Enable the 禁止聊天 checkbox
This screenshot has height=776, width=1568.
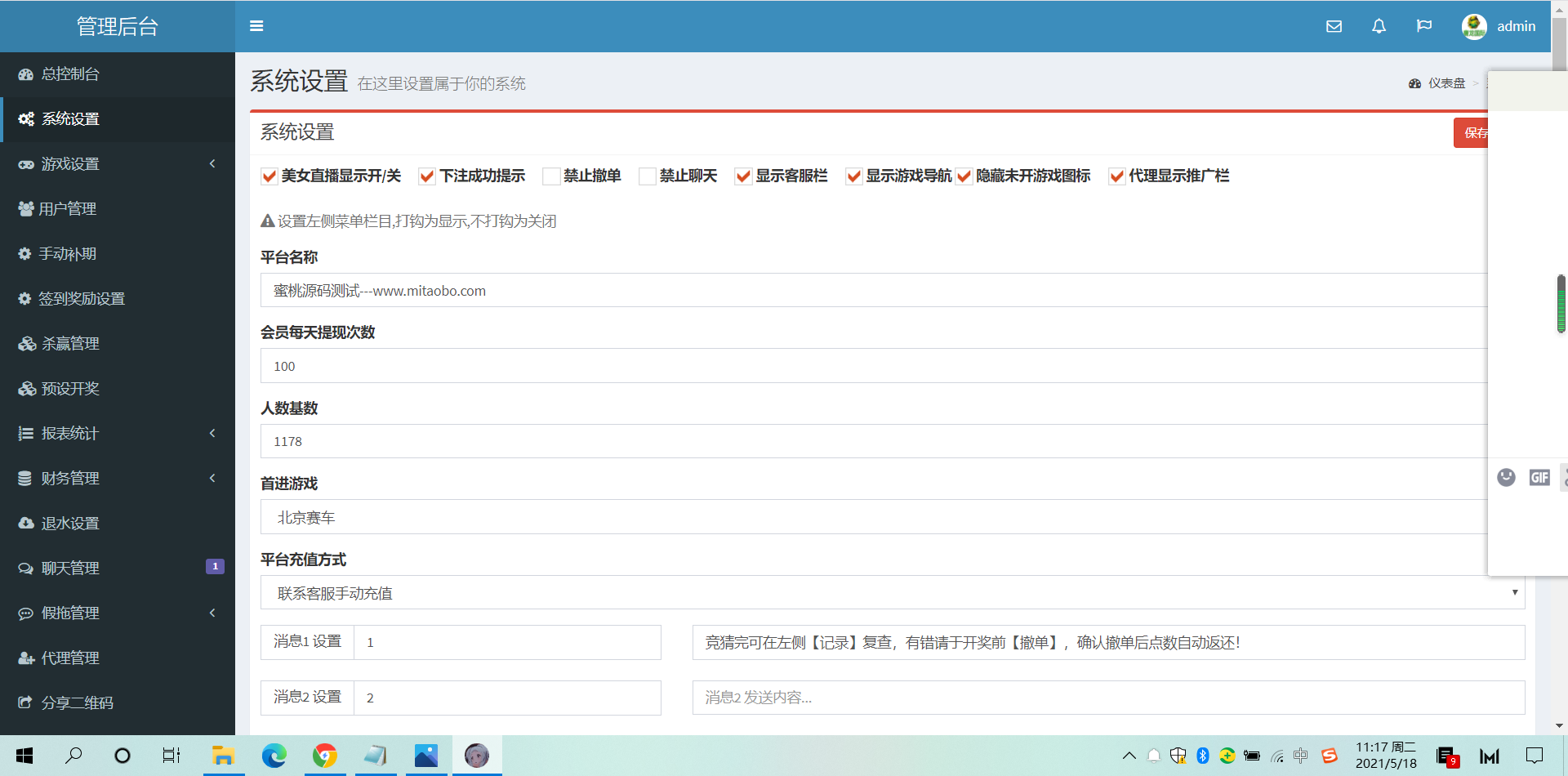coord(648,176)
